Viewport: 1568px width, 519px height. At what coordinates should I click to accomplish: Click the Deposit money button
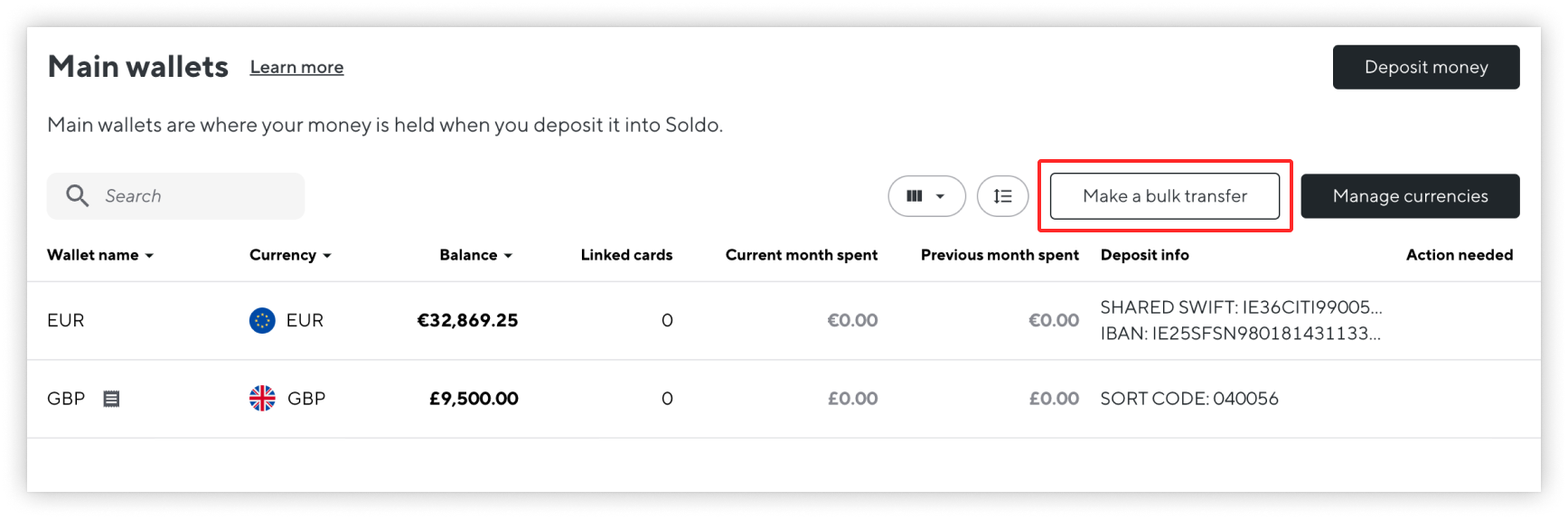coord(1426,67)
